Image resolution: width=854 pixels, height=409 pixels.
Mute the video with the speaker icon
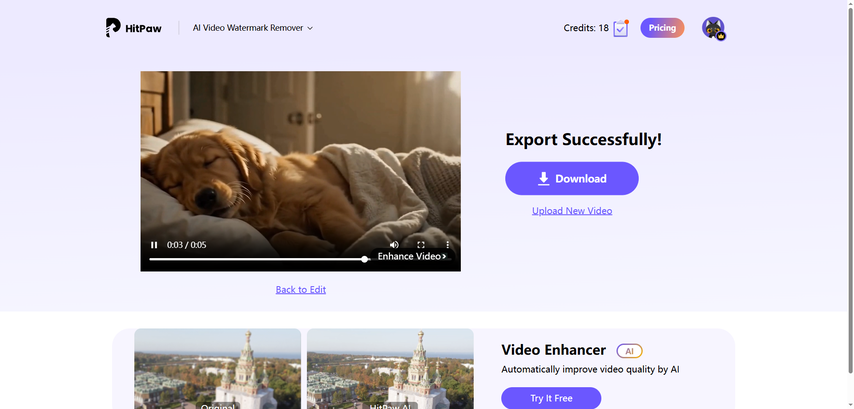[394, 245]
